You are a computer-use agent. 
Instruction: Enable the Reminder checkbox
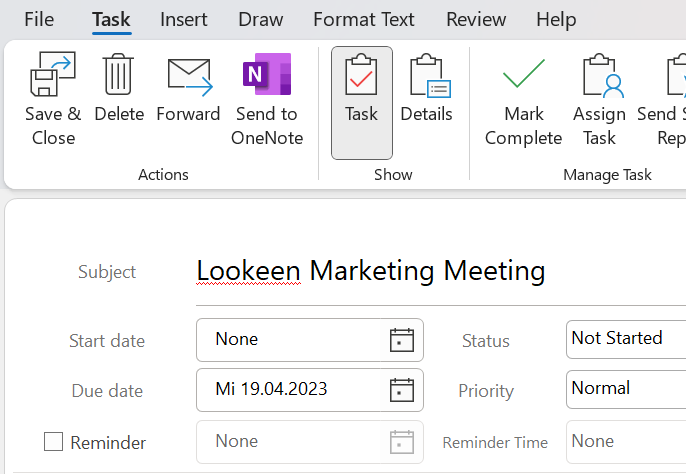tap(54, 442)
